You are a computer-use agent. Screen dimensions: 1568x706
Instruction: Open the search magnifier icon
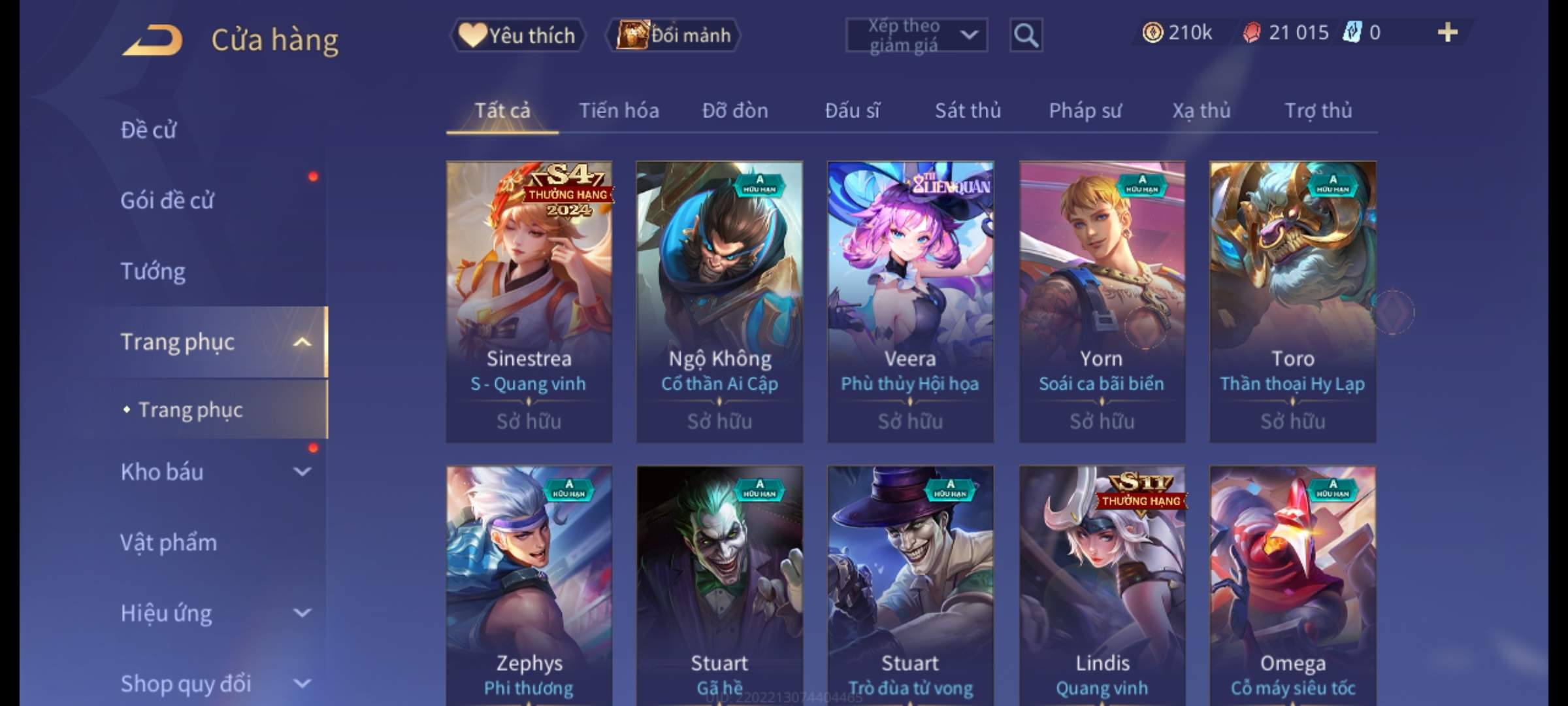1026,35
